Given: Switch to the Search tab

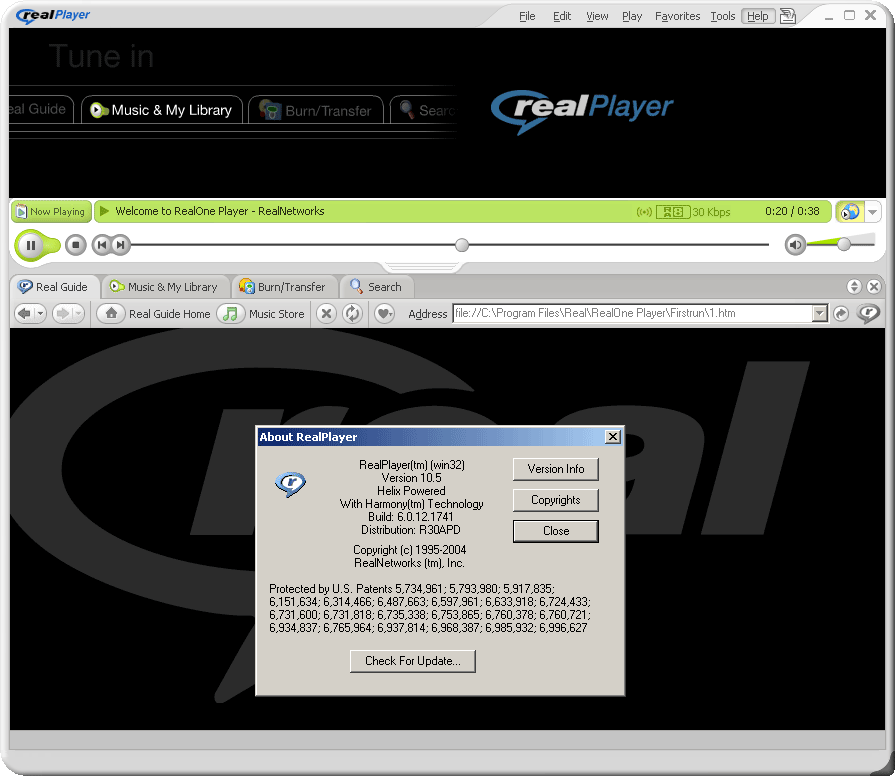Looking at the screenshot, I should click(x=377, y=286).
